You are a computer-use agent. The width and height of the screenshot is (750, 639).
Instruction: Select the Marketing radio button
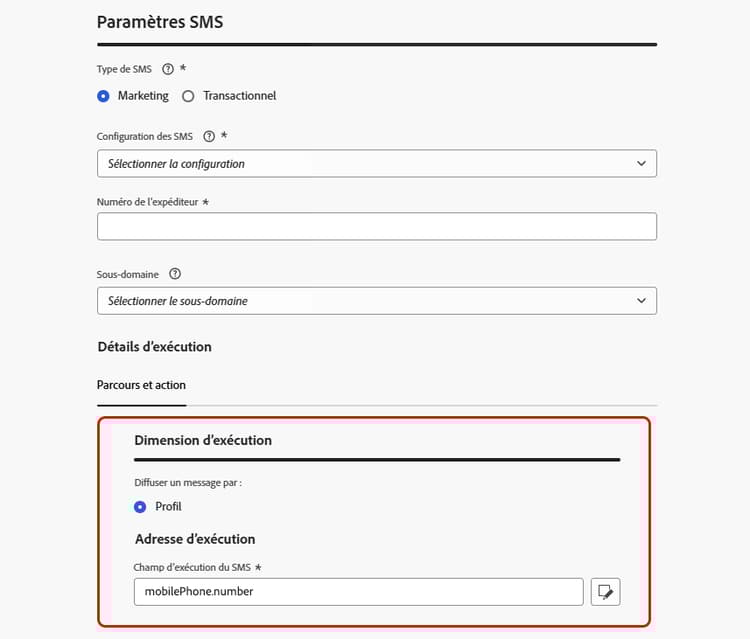click(103, 96)
